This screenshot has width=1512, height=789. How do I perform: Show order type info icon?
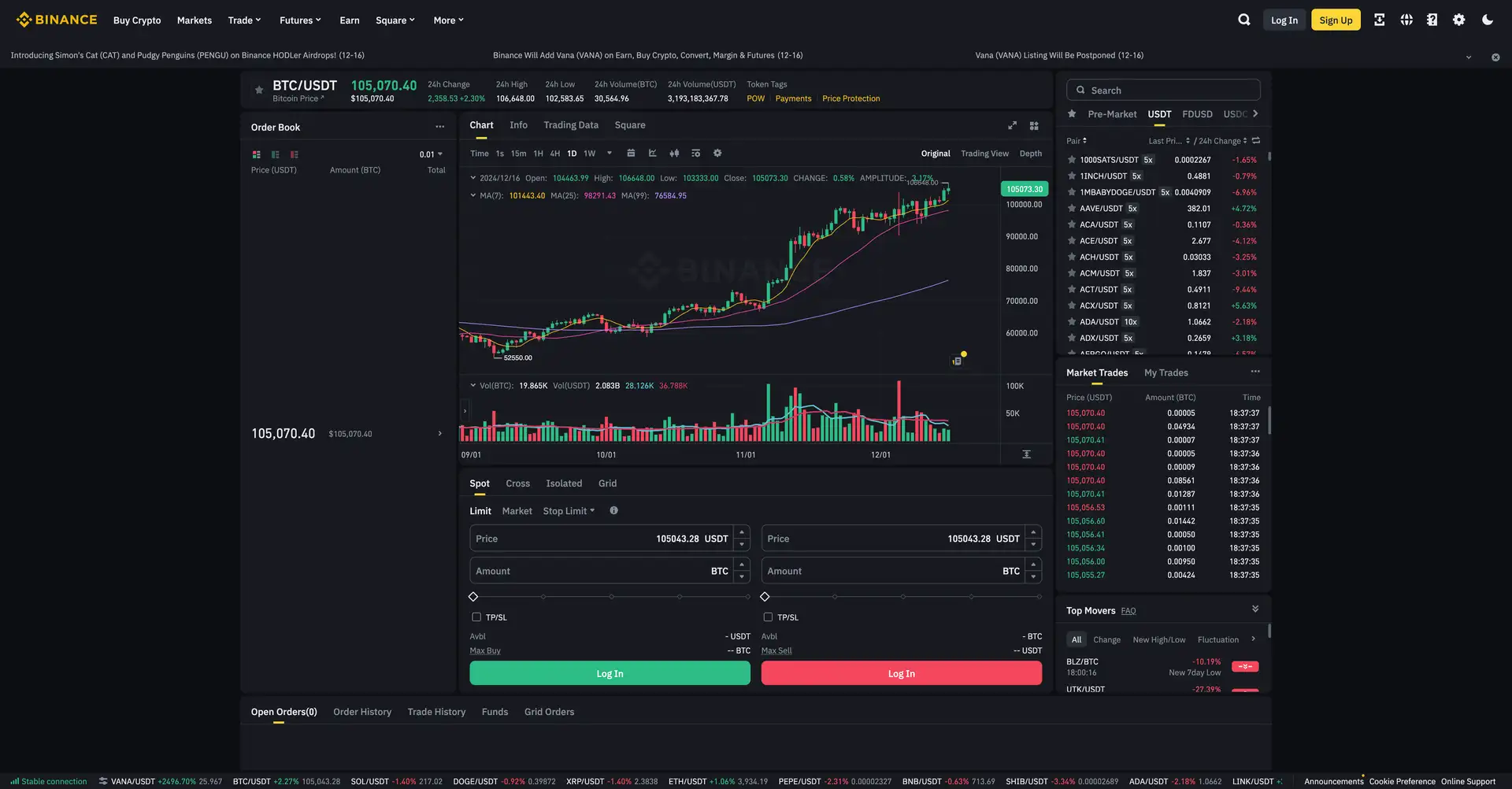[613, 510]
